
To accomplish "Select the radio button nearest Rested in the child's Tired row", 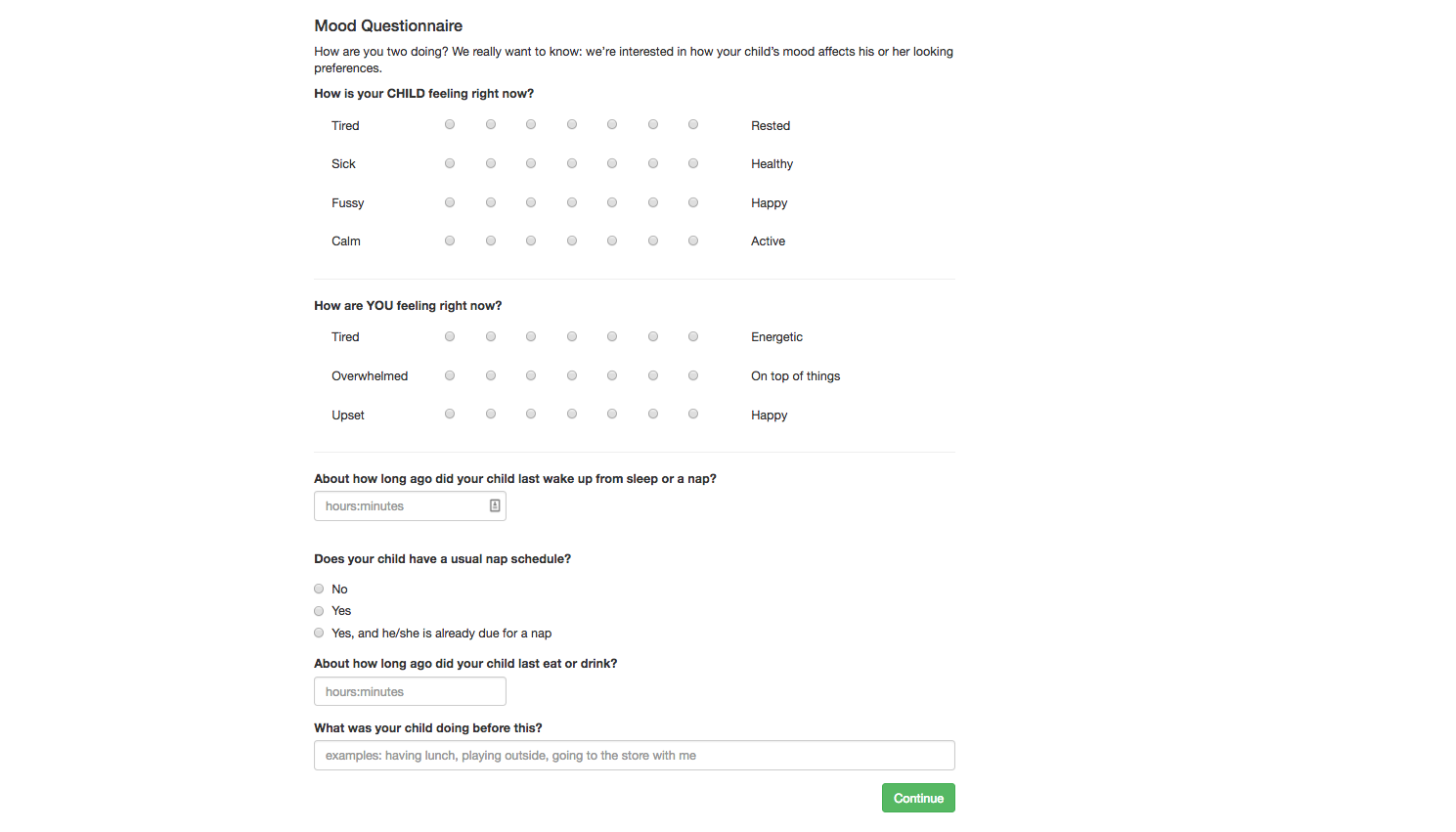I will click(693, 124).
